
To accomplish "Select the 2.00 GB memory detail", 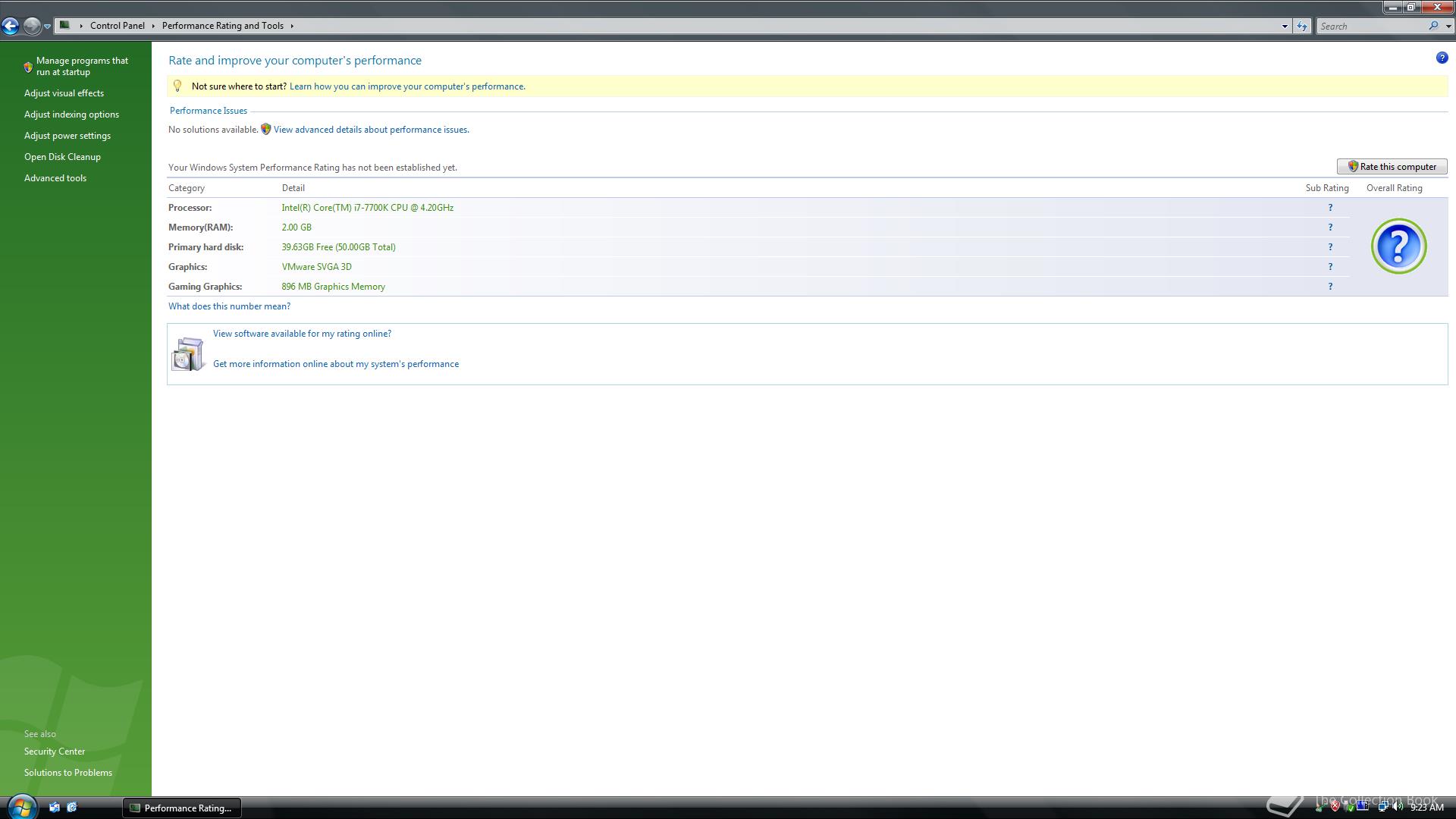I will pyautogui.click(x=297, y=227).
